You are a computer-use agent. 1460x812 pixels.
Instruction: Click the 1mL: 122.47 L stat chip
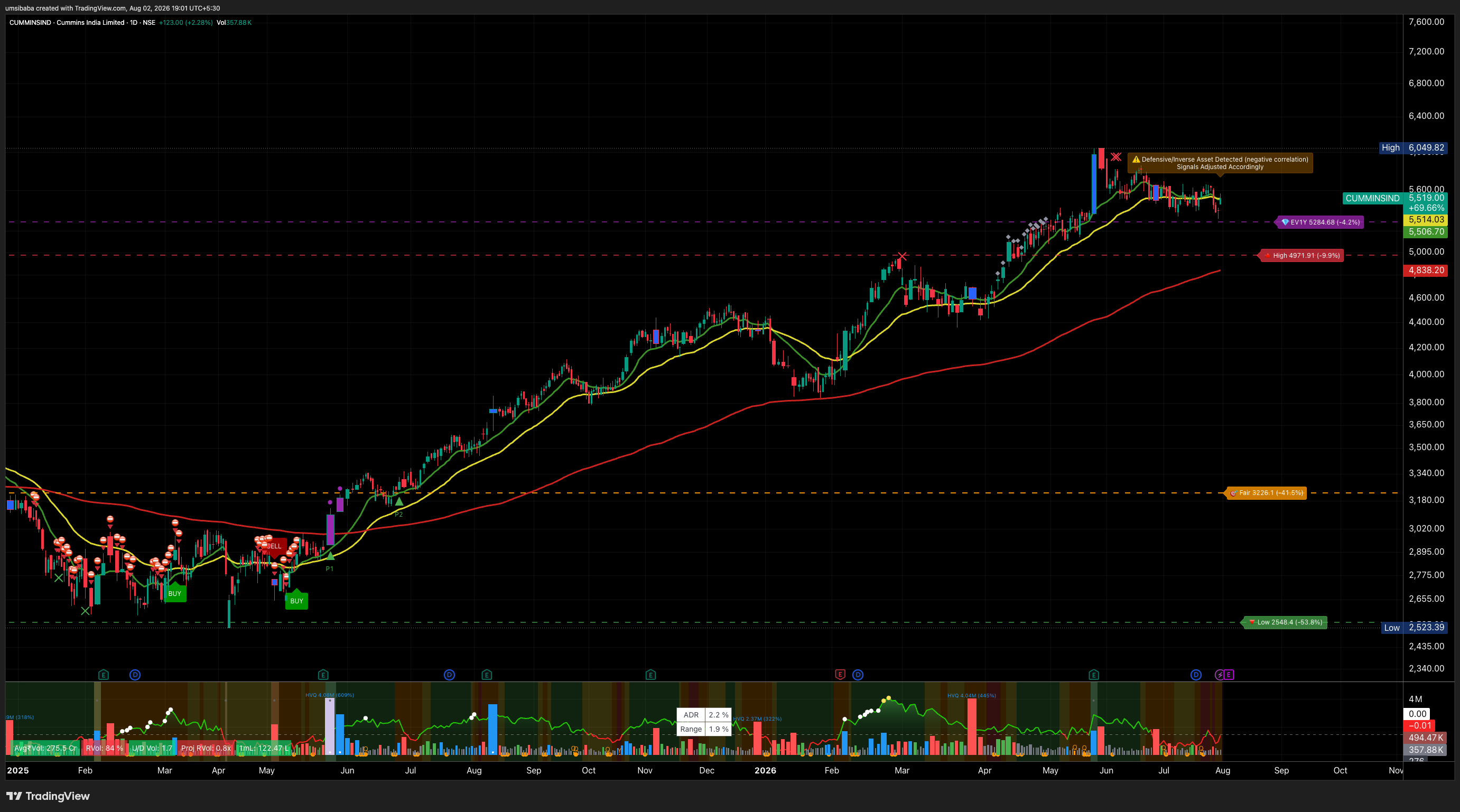point(264,748)
